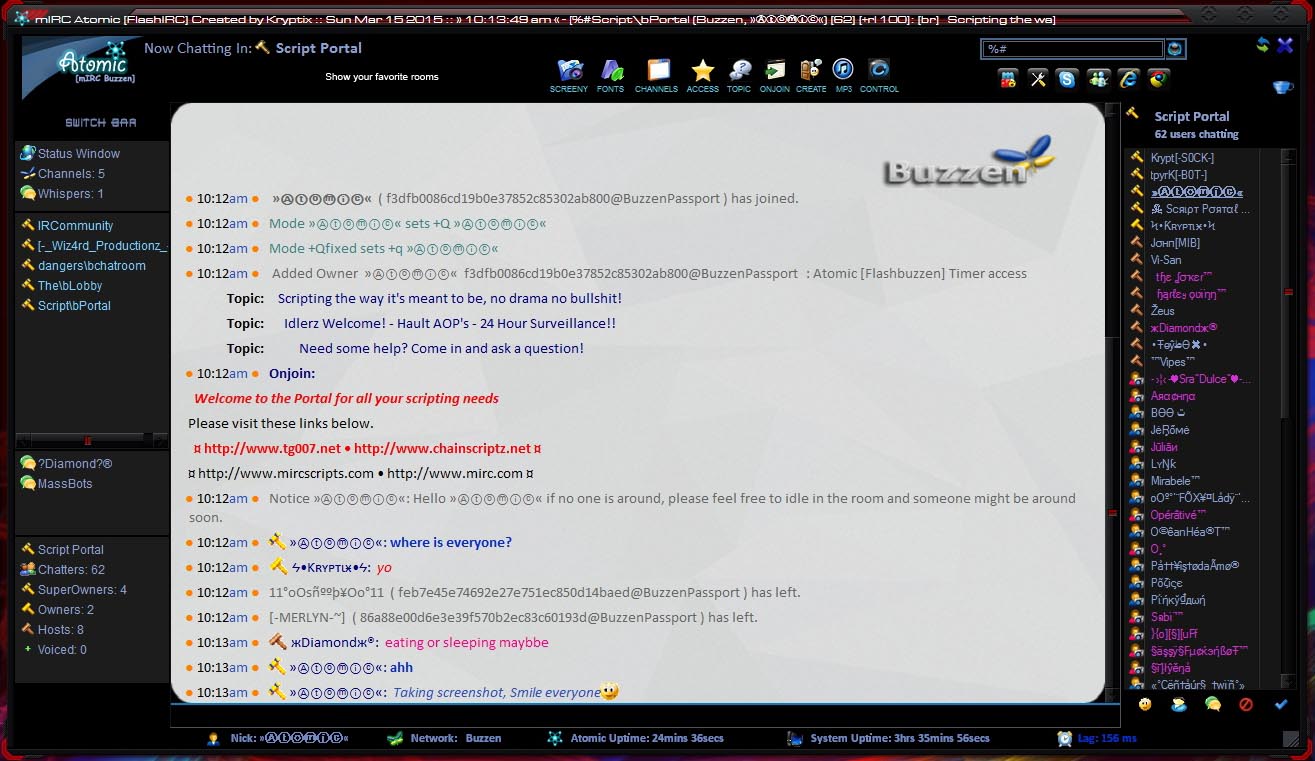Click the System Uptime status icon
Screen dimensions: 1315x761
[795, 738]
